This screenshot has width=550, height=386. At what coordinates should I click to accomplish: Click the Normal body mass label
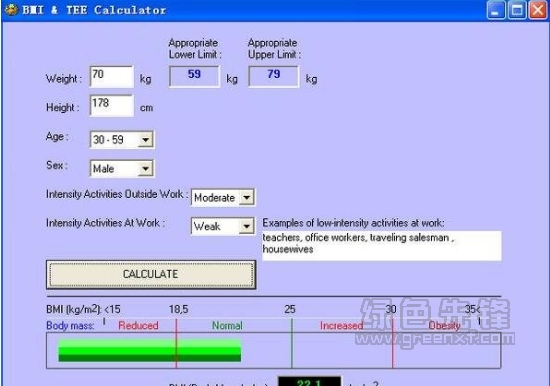[227, 326]
